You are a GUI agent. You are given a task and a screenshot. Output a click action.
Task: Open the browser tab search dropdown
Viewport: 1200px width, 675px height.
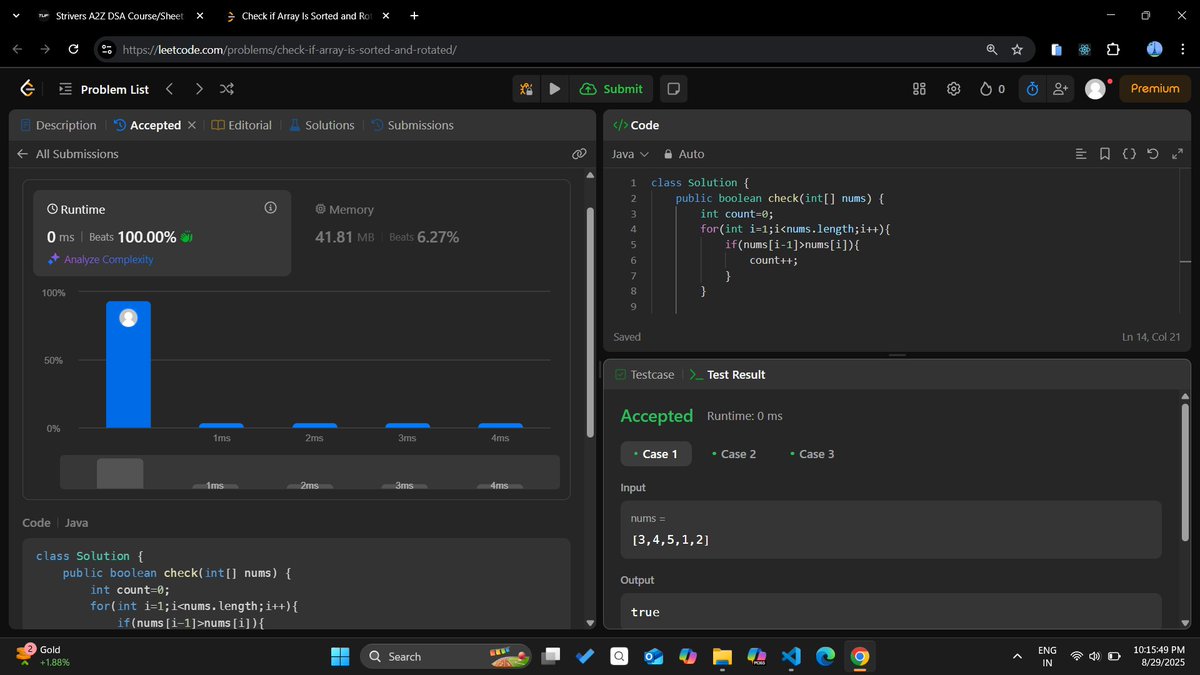(14, 16)
